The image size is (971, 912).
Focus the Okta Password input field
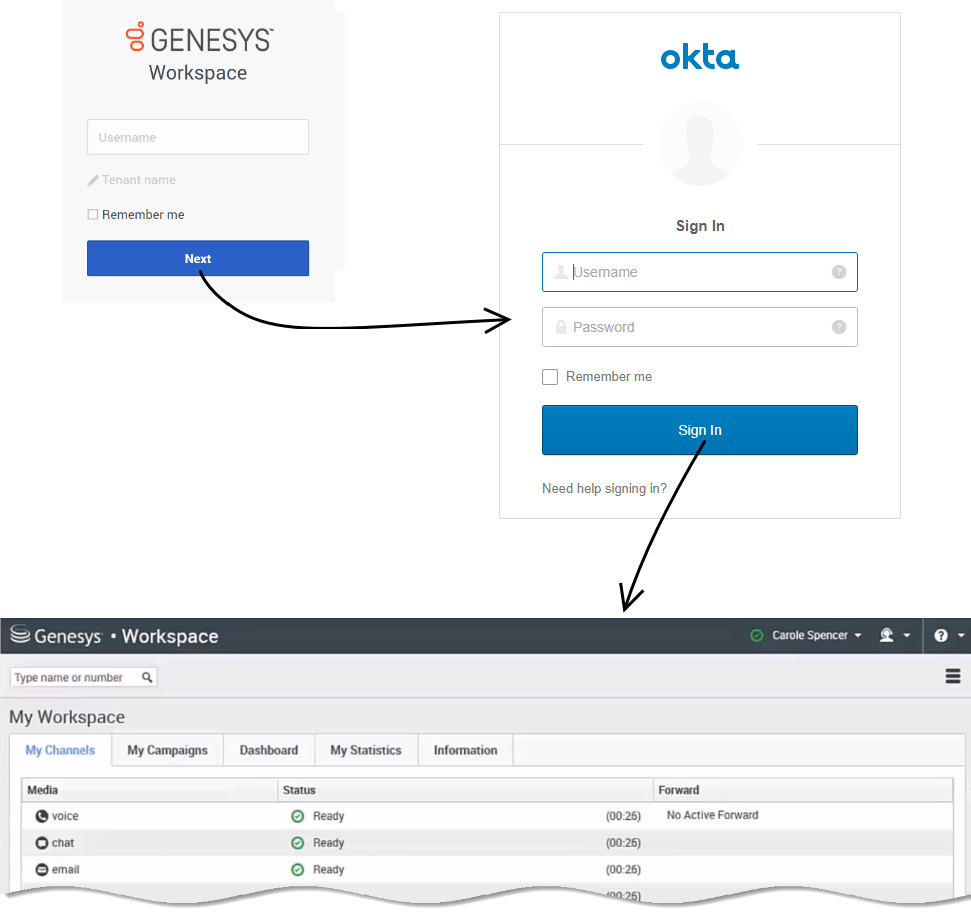(x=699, y=327)
